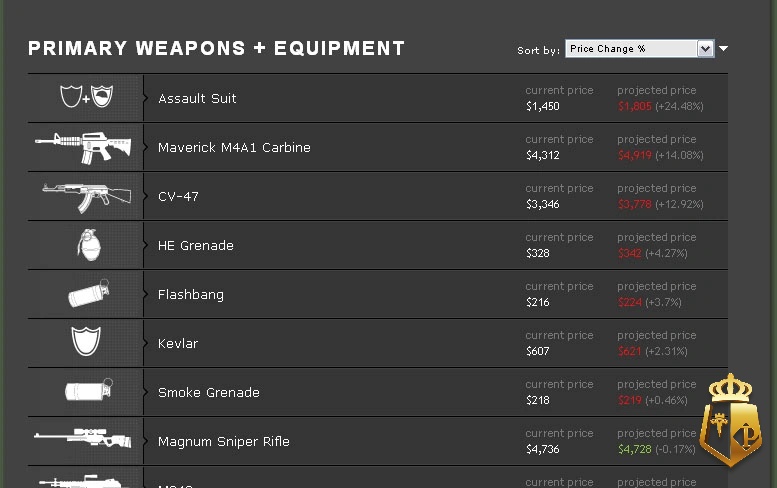Click the gold crown shield watermark logo
Viewport: 777px width, 488px height.
coord(730,420)
